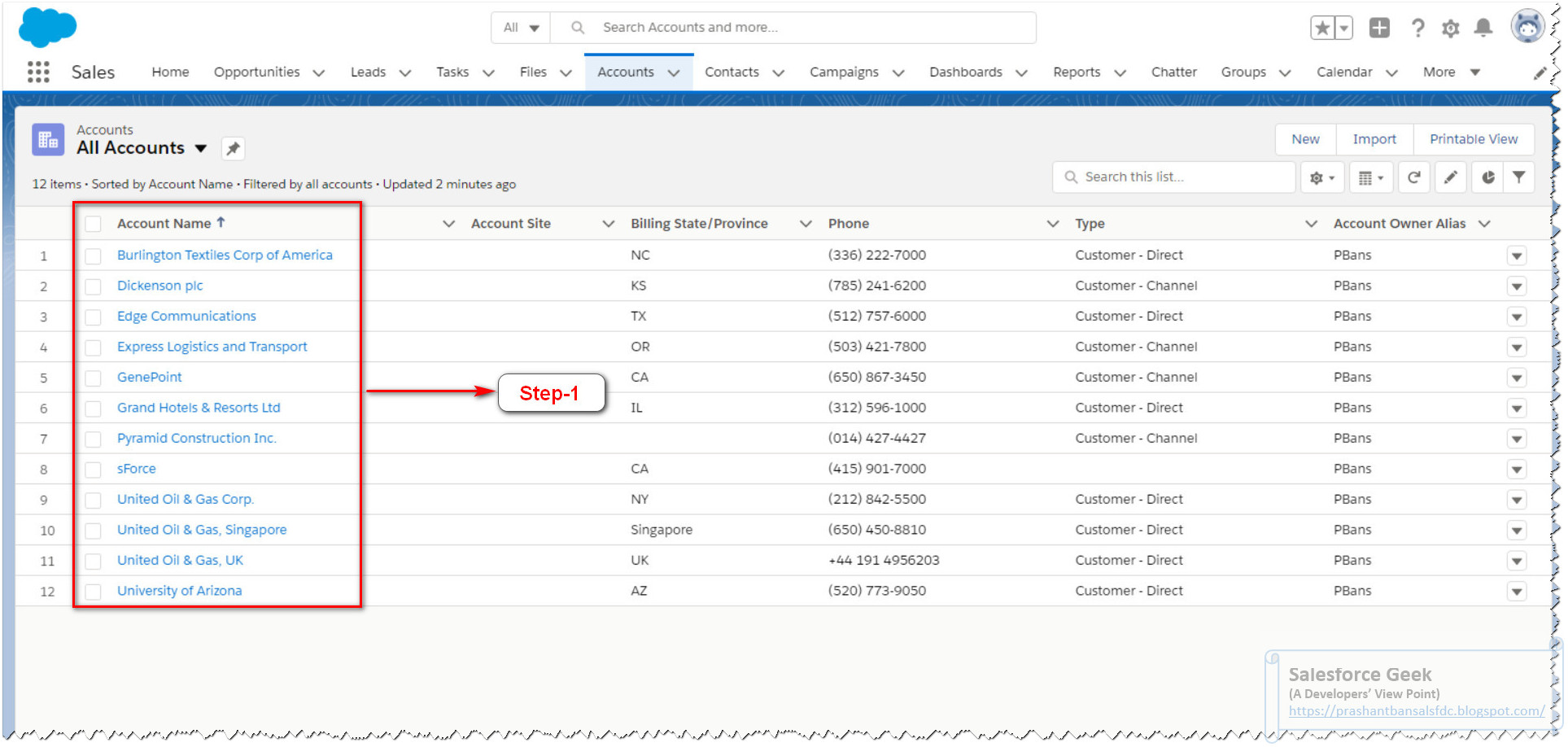The height and width of the screenshot is (747, 1568).
Task: Open the More navigation dropdown
Action: (1452, 72)
